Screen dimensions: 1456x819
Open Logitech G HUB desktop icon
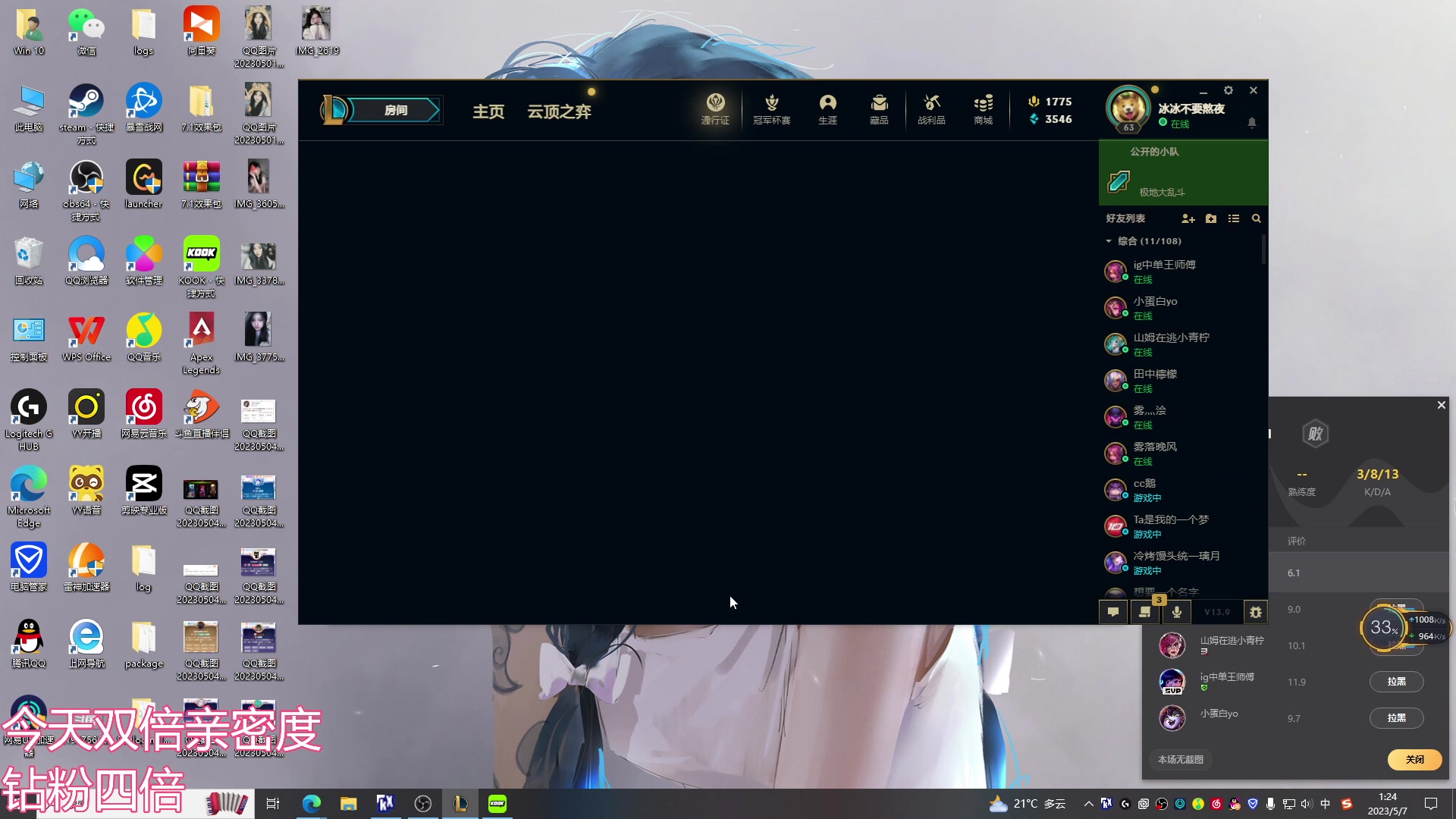[x=28, y=420]
